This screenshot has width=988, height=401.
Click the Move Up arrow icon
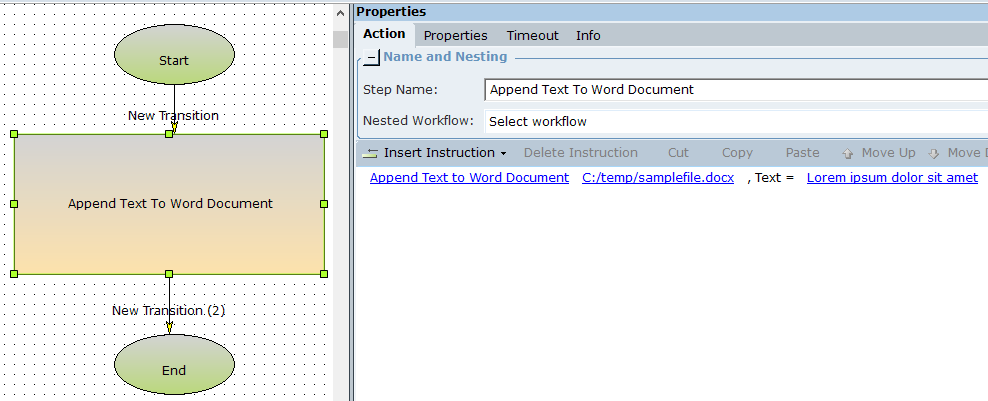[x=848, y=153]
